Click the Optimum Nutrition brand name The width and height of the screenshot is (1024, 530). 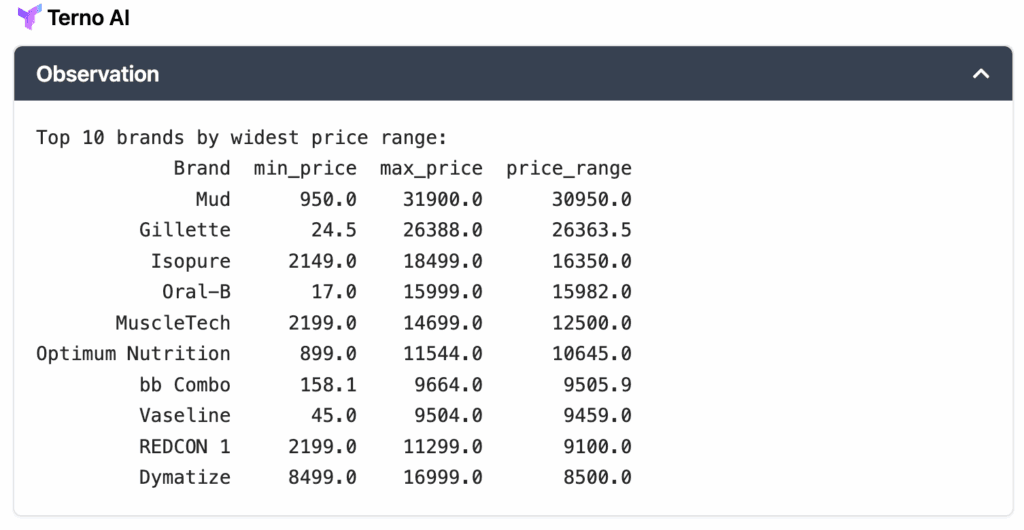coord(133,354)
